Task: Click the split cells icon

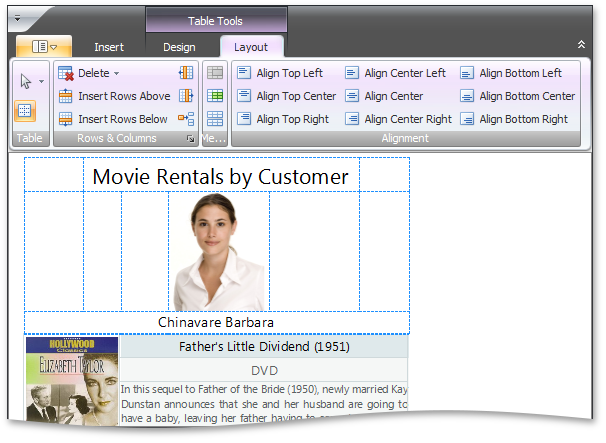Action: pyautogui.click(x=186, y=119)
